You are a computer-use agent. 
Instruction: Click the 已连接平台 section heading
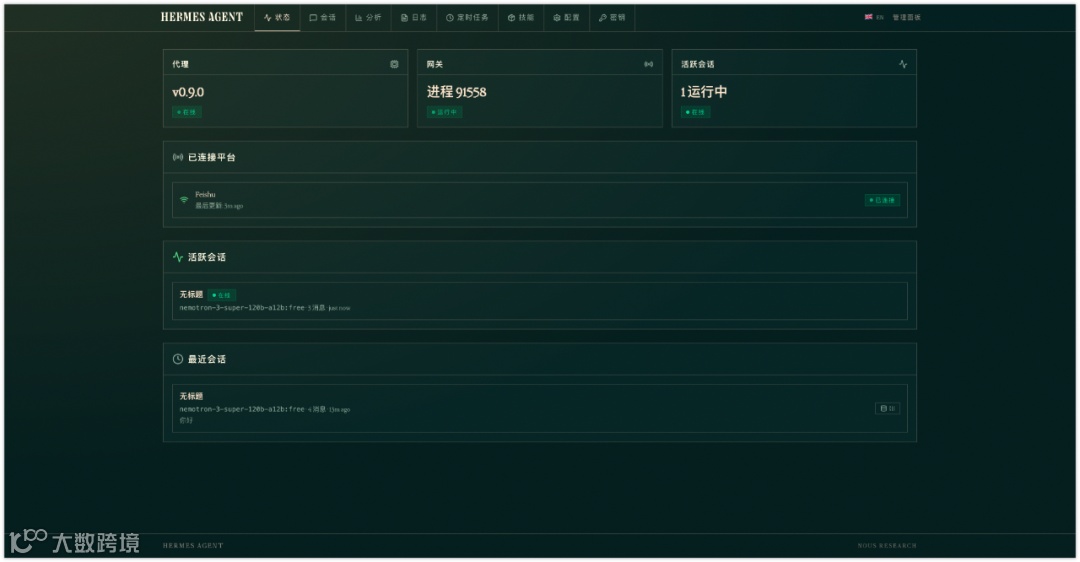click(211, 157)
